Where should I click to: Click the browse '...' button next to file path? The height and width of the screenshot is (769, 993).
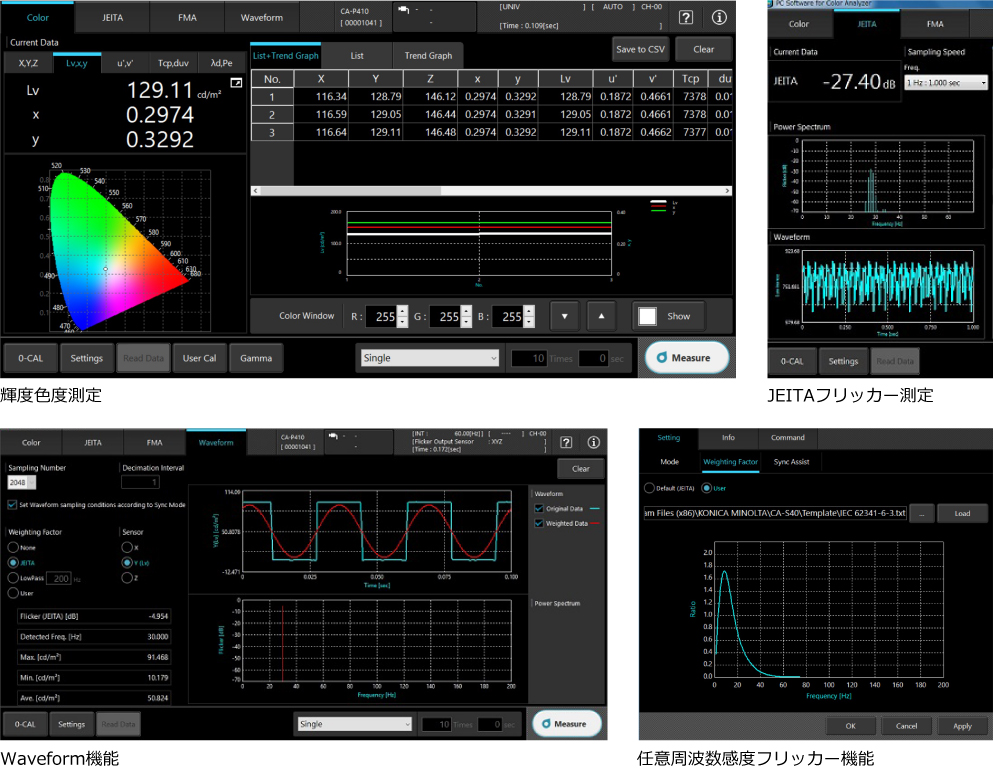pos(921,513)
